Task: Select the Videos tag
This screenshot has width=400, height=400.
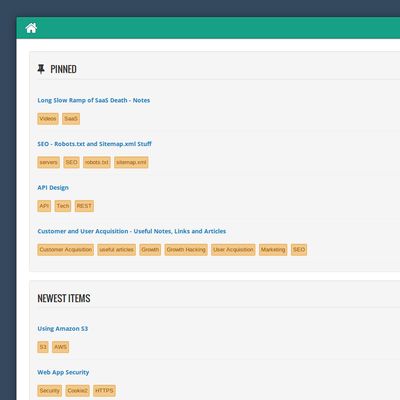Action: coord(48,119)
